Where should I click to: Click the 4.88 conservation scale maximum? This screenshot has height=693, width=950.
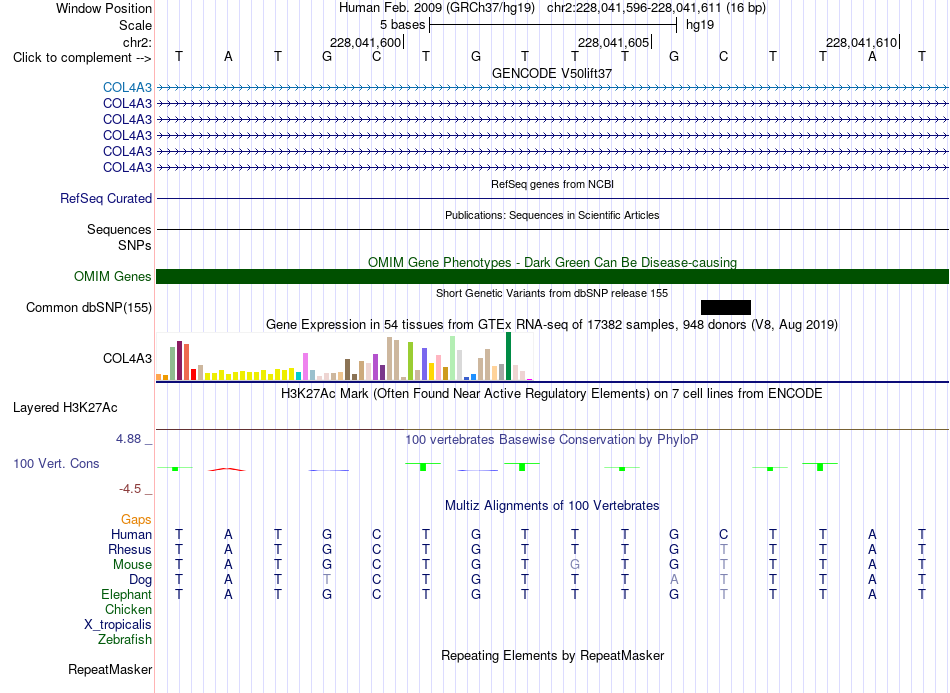[128, 439]
